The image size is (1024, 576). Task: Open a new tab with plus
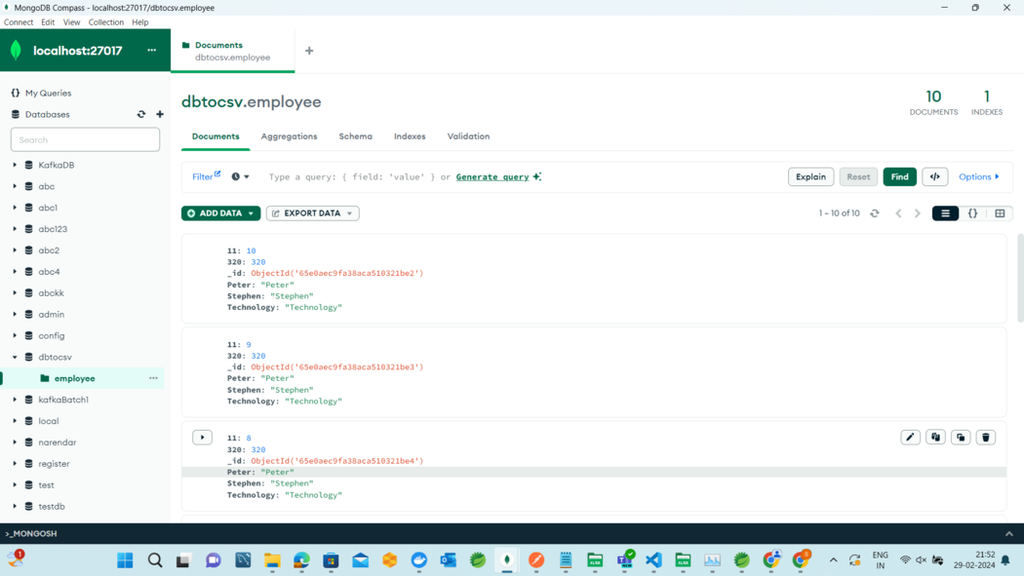(x=309, y=51)
